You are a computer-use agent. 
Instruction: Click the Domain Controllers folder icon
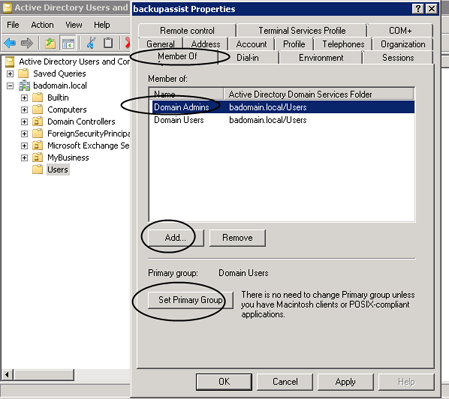(x=37, y=121)
